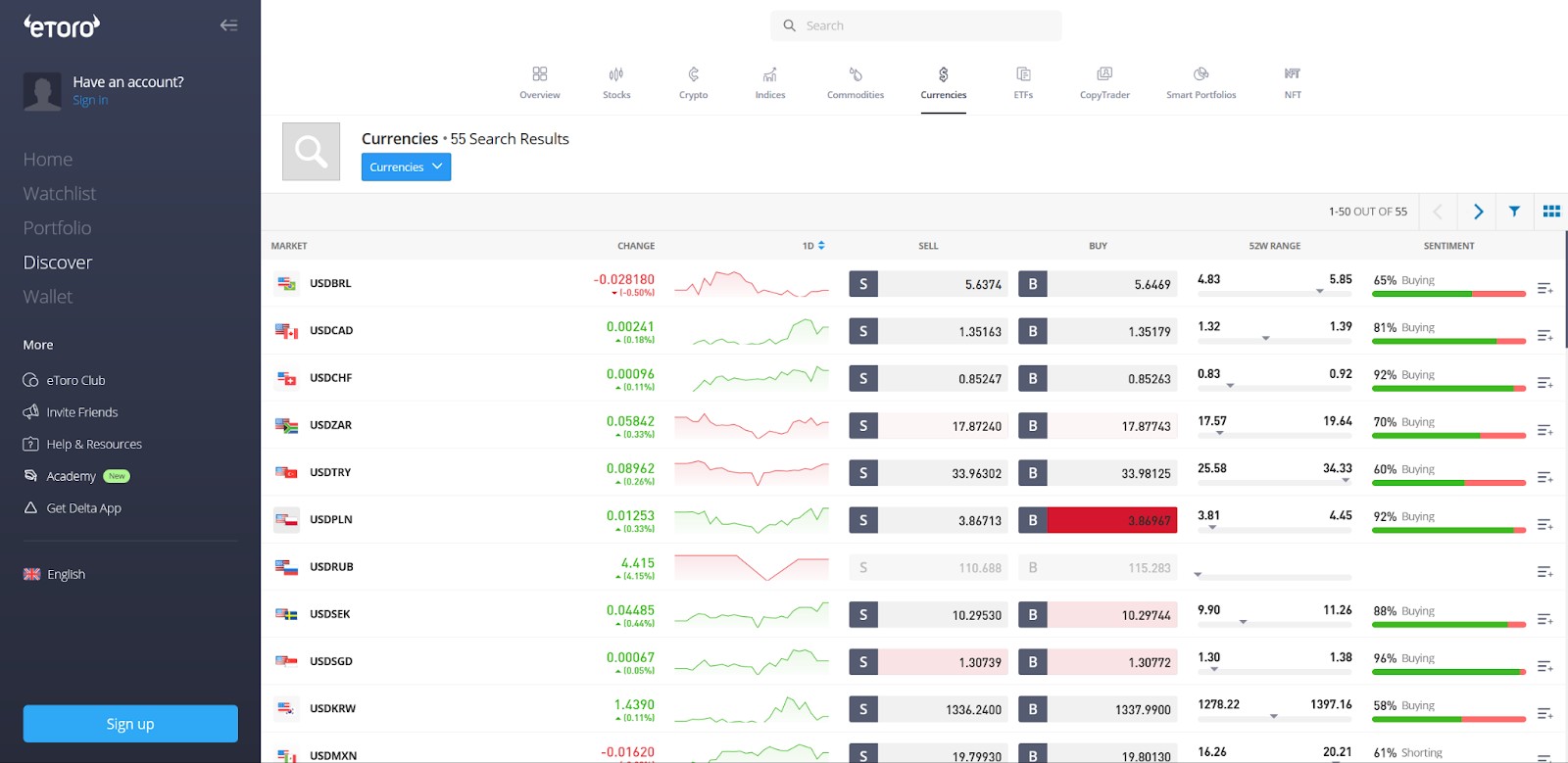This screenshot has height=763, width=1568.
Task: Open Invite Friends link
Action: 71,412
